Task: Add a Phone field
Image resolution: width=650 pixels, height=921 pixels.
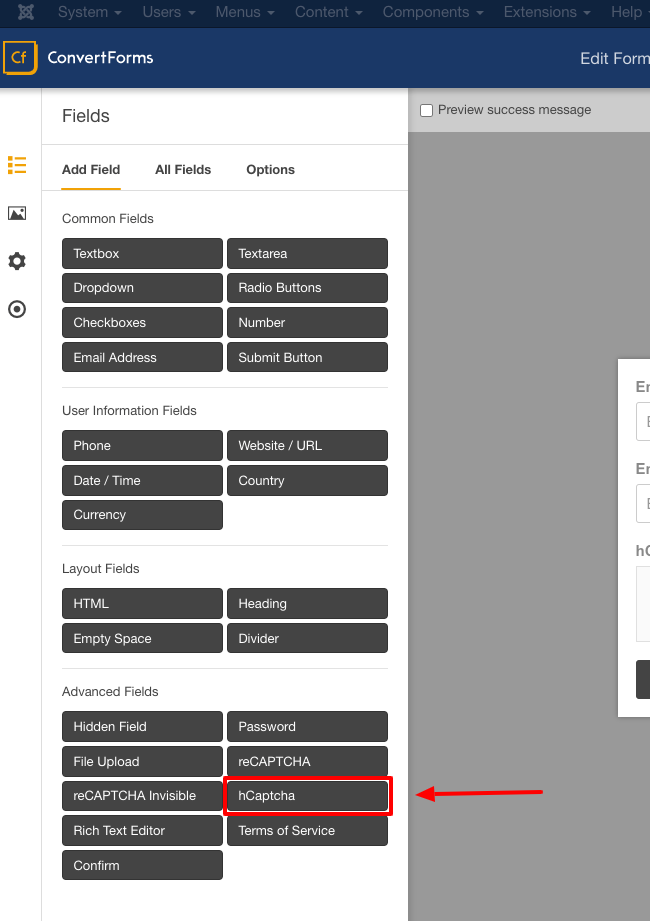Action: pyautogui.click(x=143, y=445)
